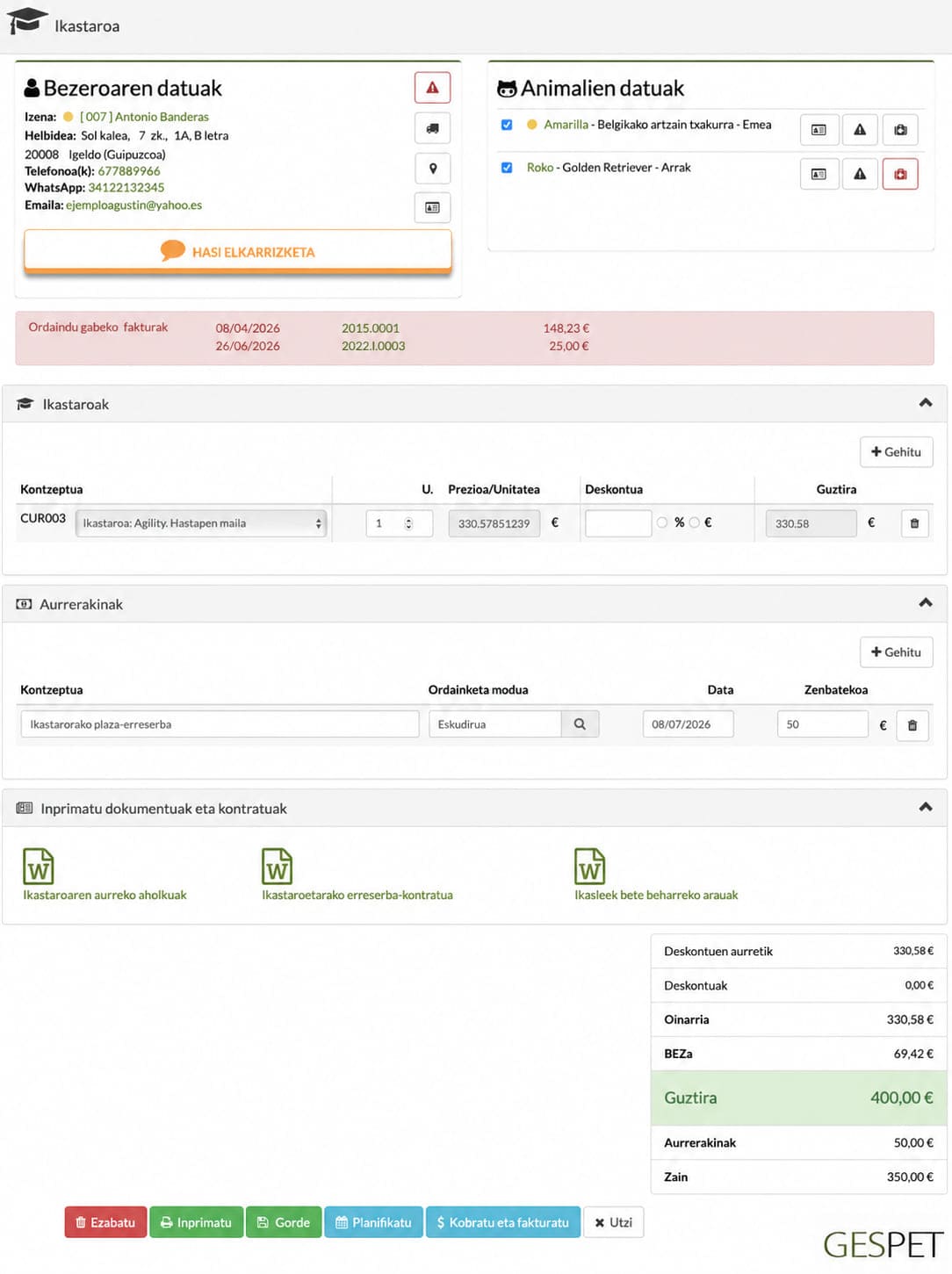
Task: Click the Prezioa/Unitatea price field
Action: (x=494, y=523)
